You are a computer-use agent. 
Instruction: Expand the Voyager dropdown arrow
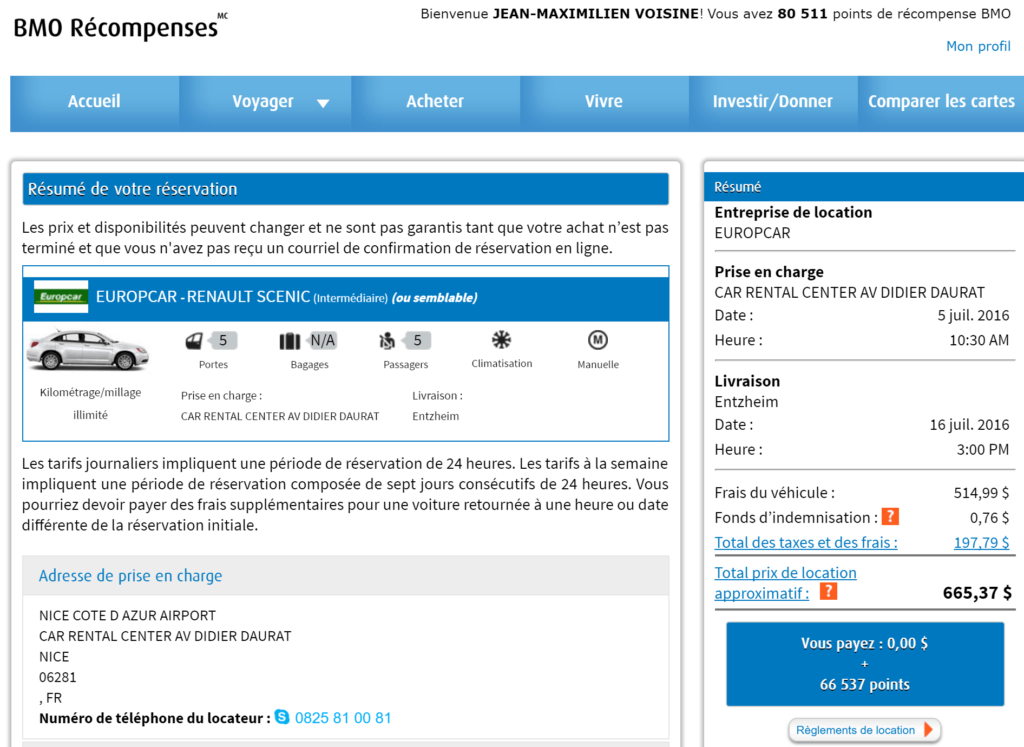tap(323, 103)
